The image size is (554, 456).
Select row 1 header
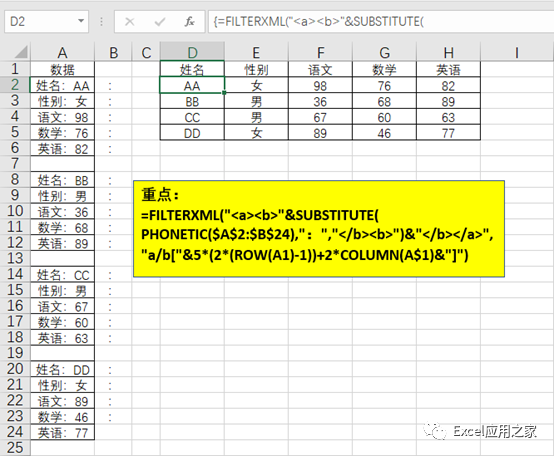point(15,69)
